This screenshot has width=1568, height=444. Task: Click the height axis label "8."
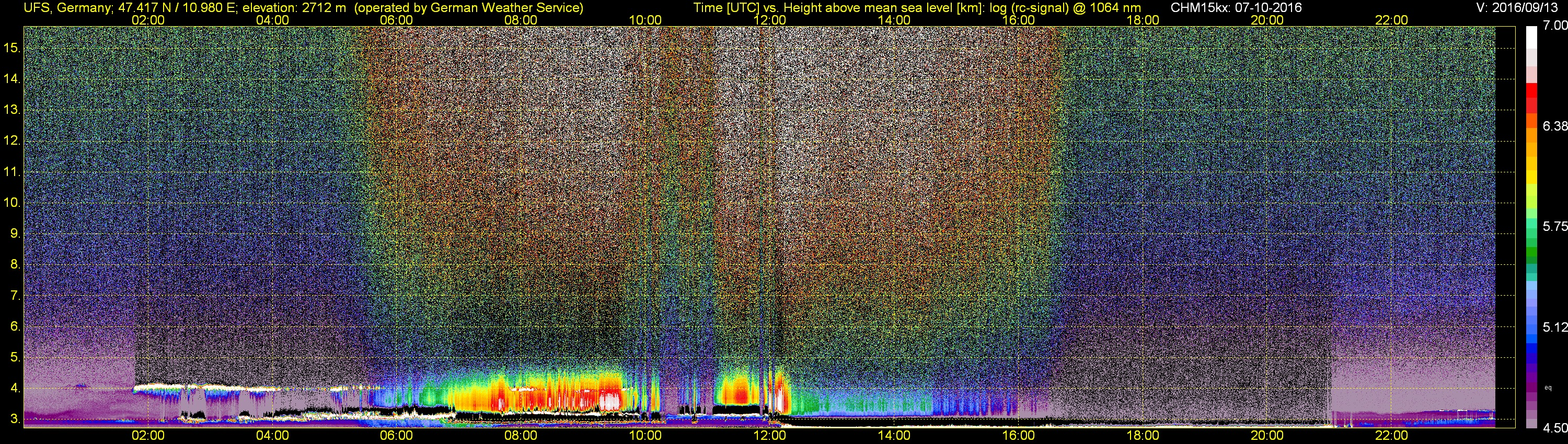click(x=15, y=265)
